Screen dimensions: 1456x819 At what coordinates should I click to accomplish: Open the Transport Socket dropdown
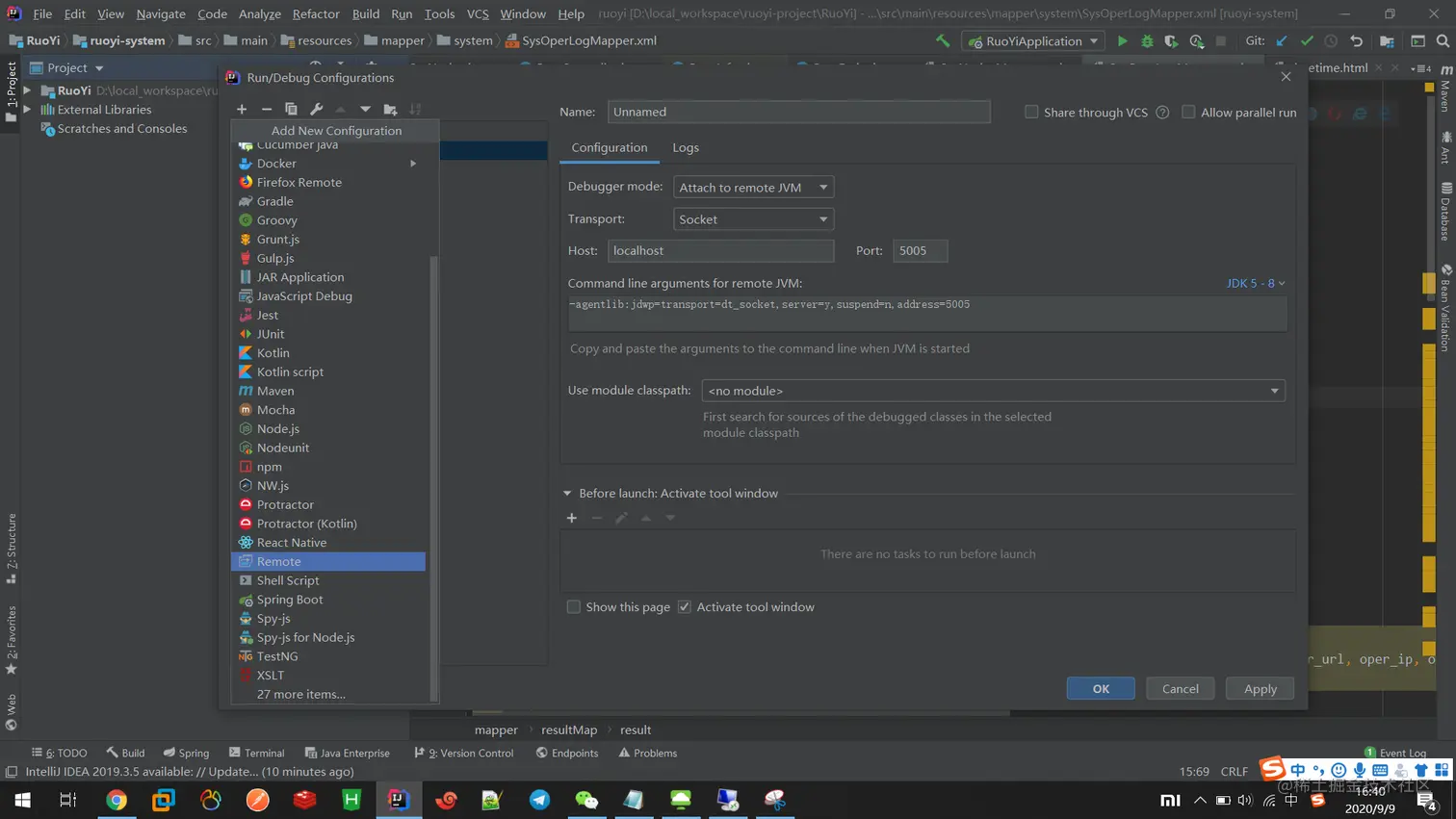click(x=753, y=219)
